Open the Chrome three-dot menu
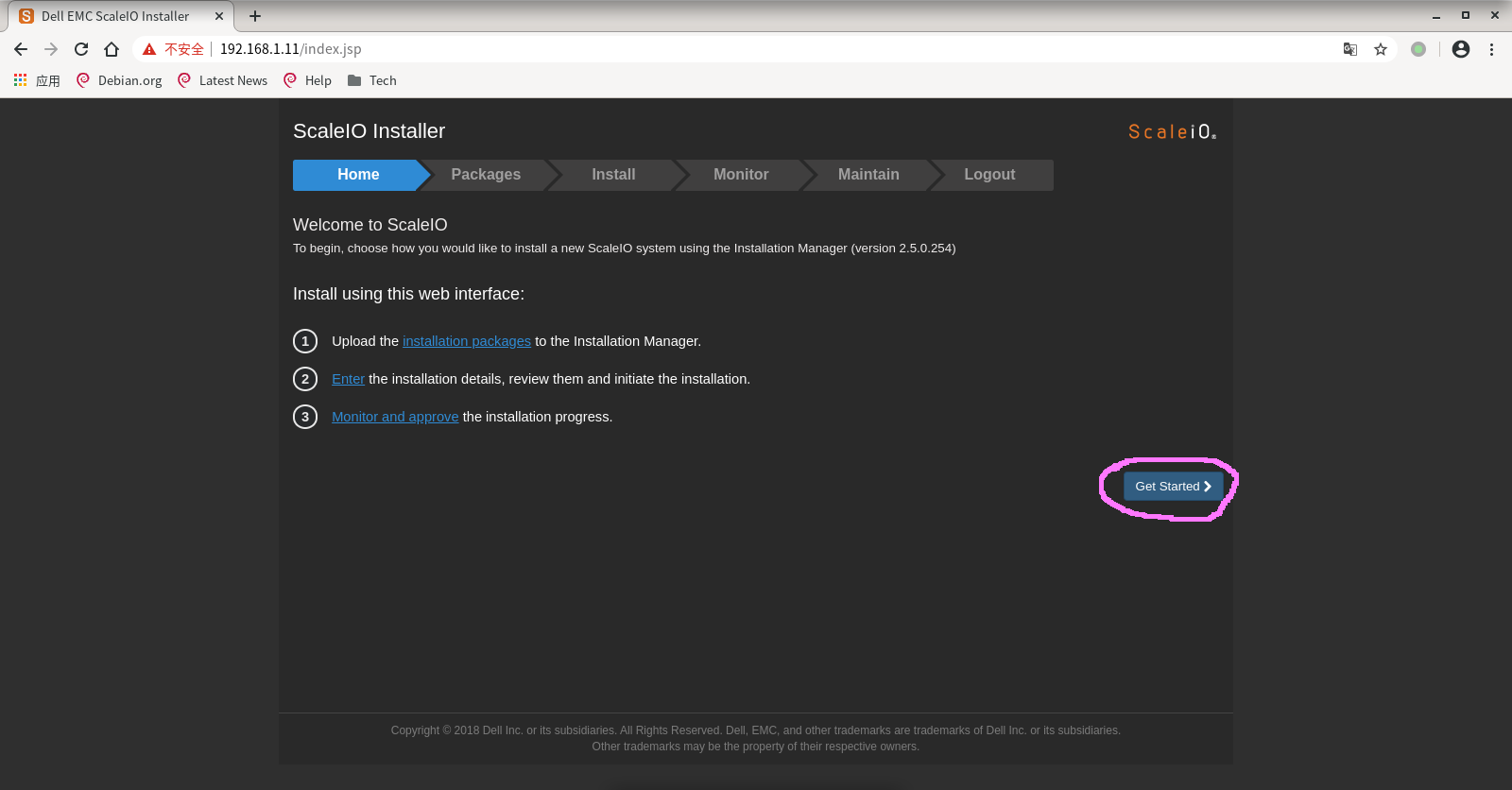The height and width of the screenshot is (790, 1512). (x=1492, y=49)
